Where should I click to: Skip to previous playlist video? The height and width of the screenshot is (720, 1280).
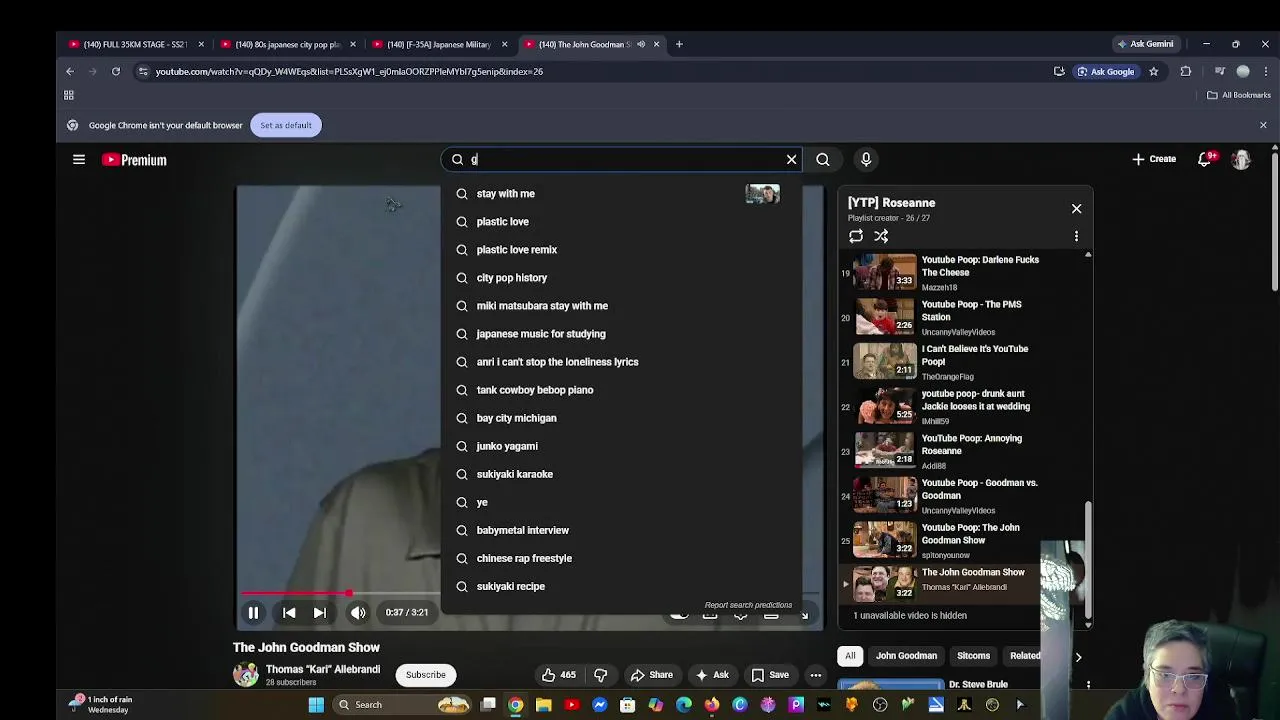tap(289, 613)
